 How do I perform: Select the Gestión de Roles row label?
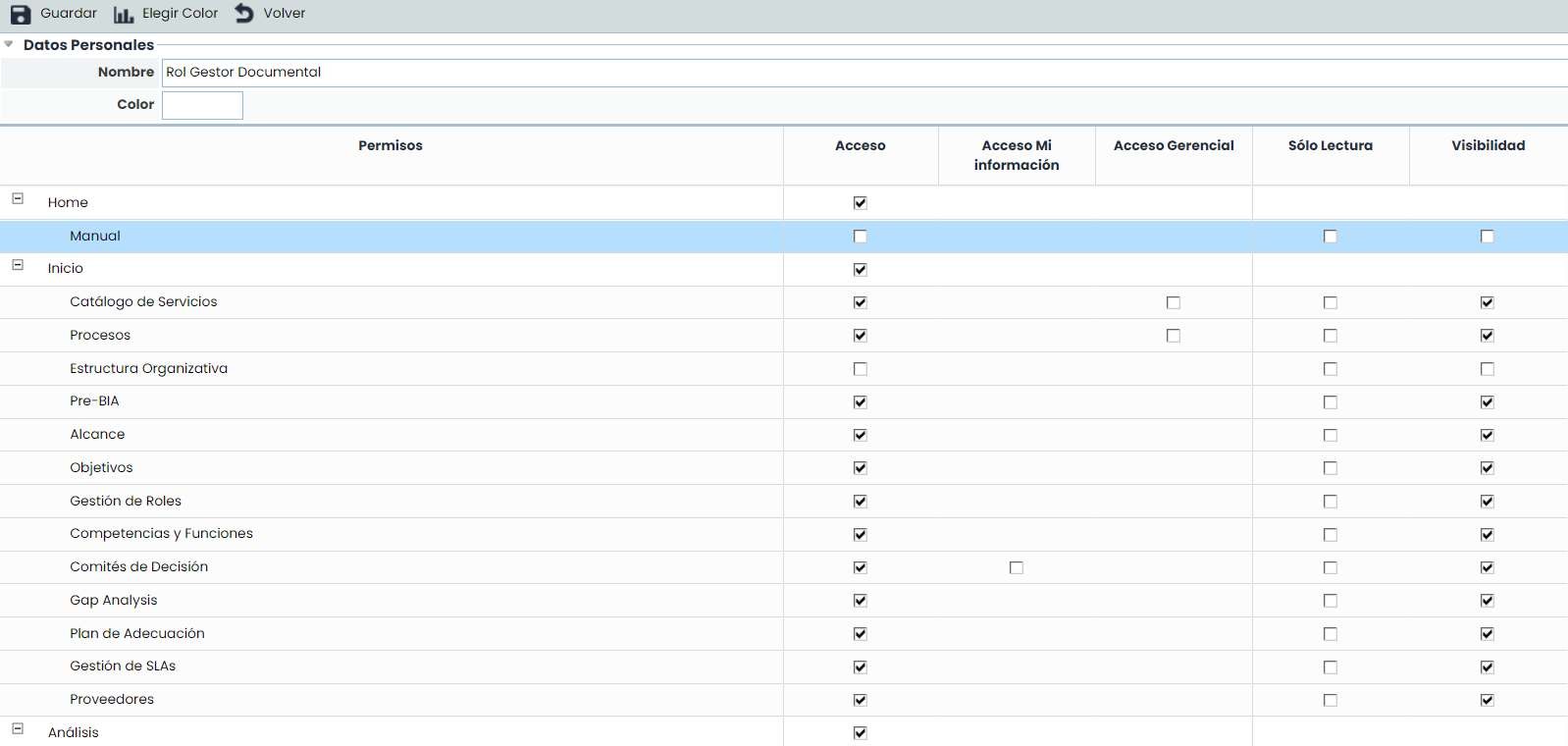[x=126, y=501]
